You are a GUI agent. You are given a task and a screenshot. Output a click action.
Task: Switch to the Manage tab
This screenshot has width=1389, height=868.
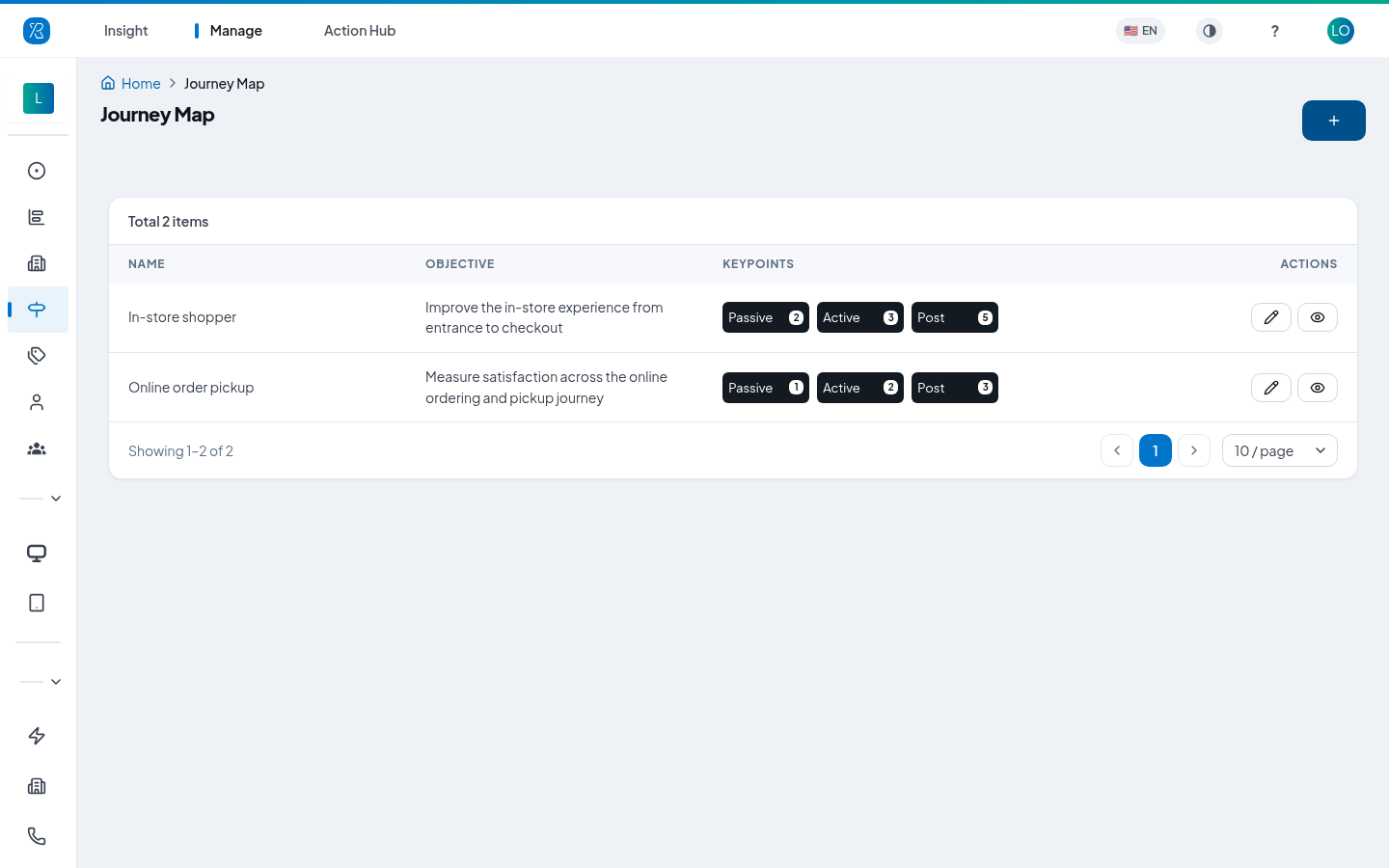[235, 31]
